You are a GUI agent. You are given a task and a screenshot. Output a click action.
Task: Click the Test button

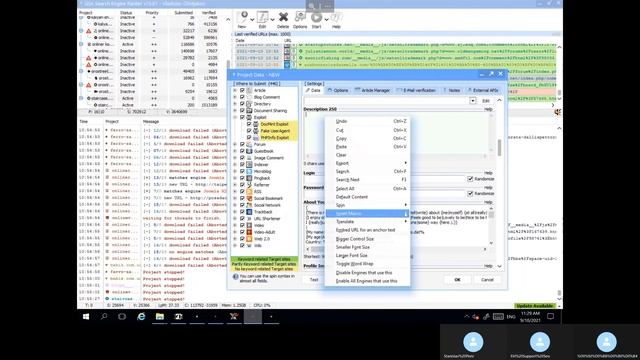pos(314,280)
